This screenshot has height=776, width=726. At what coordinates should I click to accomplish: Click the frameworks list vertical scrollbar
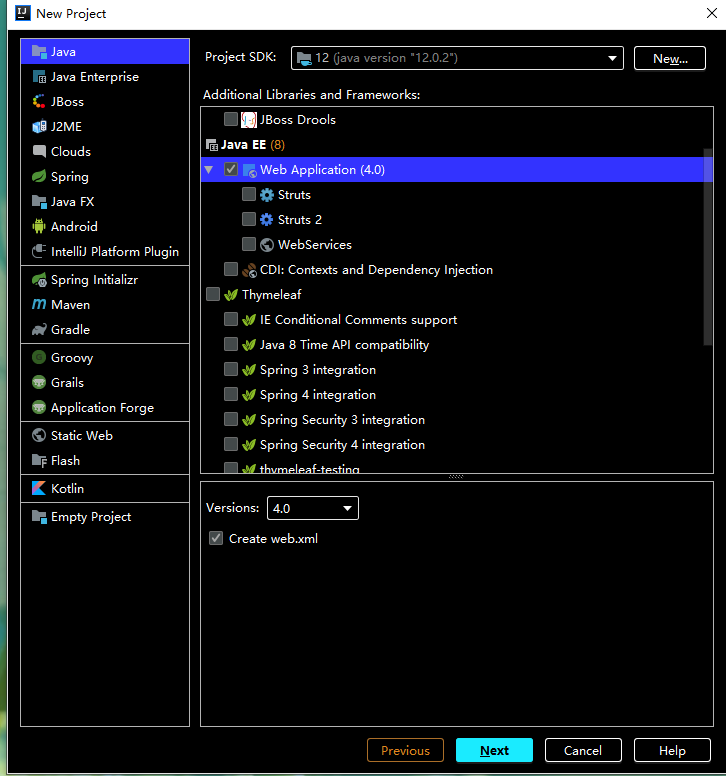[708, 246]
